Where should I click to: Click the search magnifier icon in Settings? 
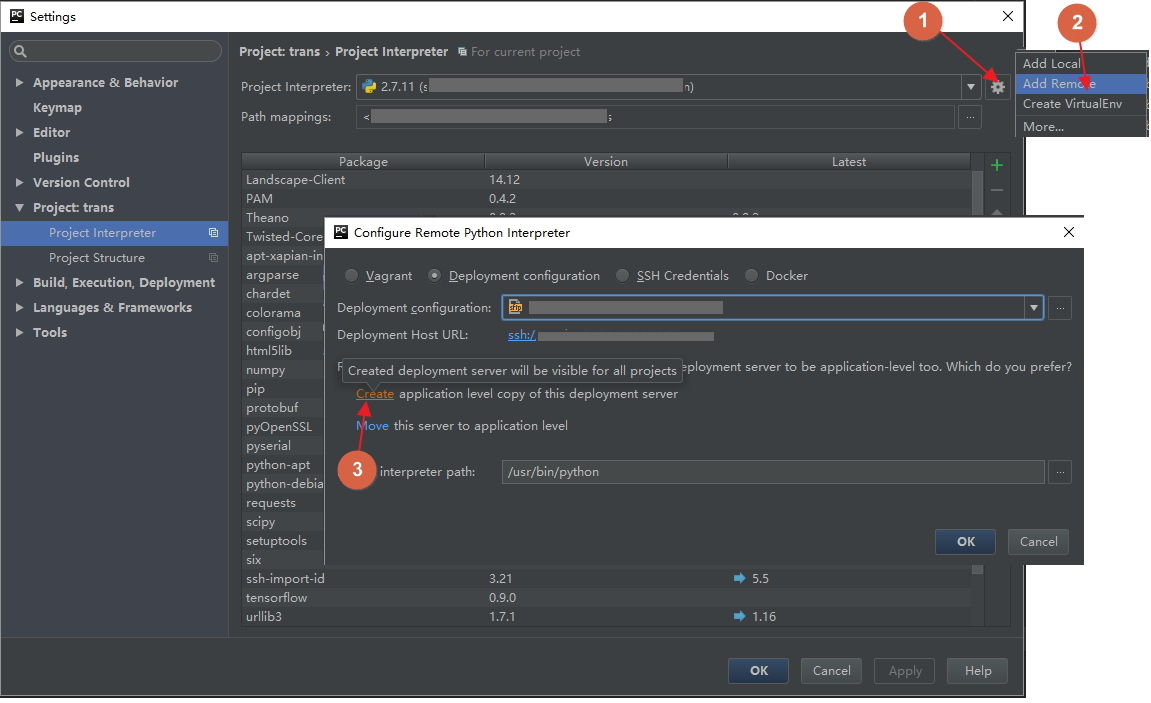21,51
